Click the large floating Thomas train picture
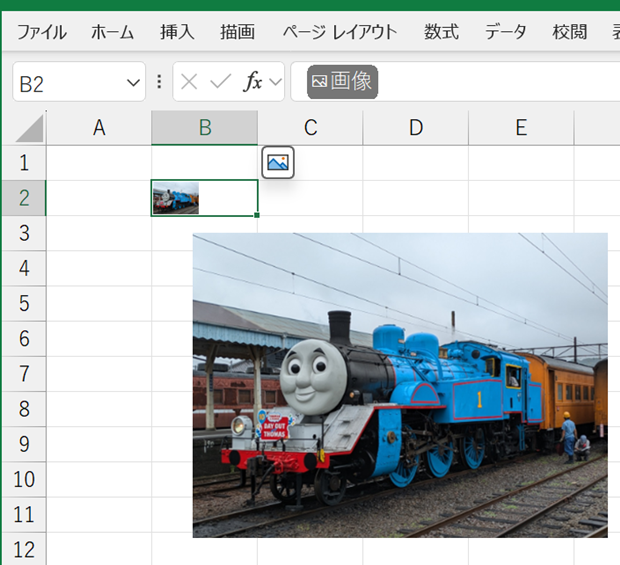Screen dimensions: 620x565 (400, 385)
